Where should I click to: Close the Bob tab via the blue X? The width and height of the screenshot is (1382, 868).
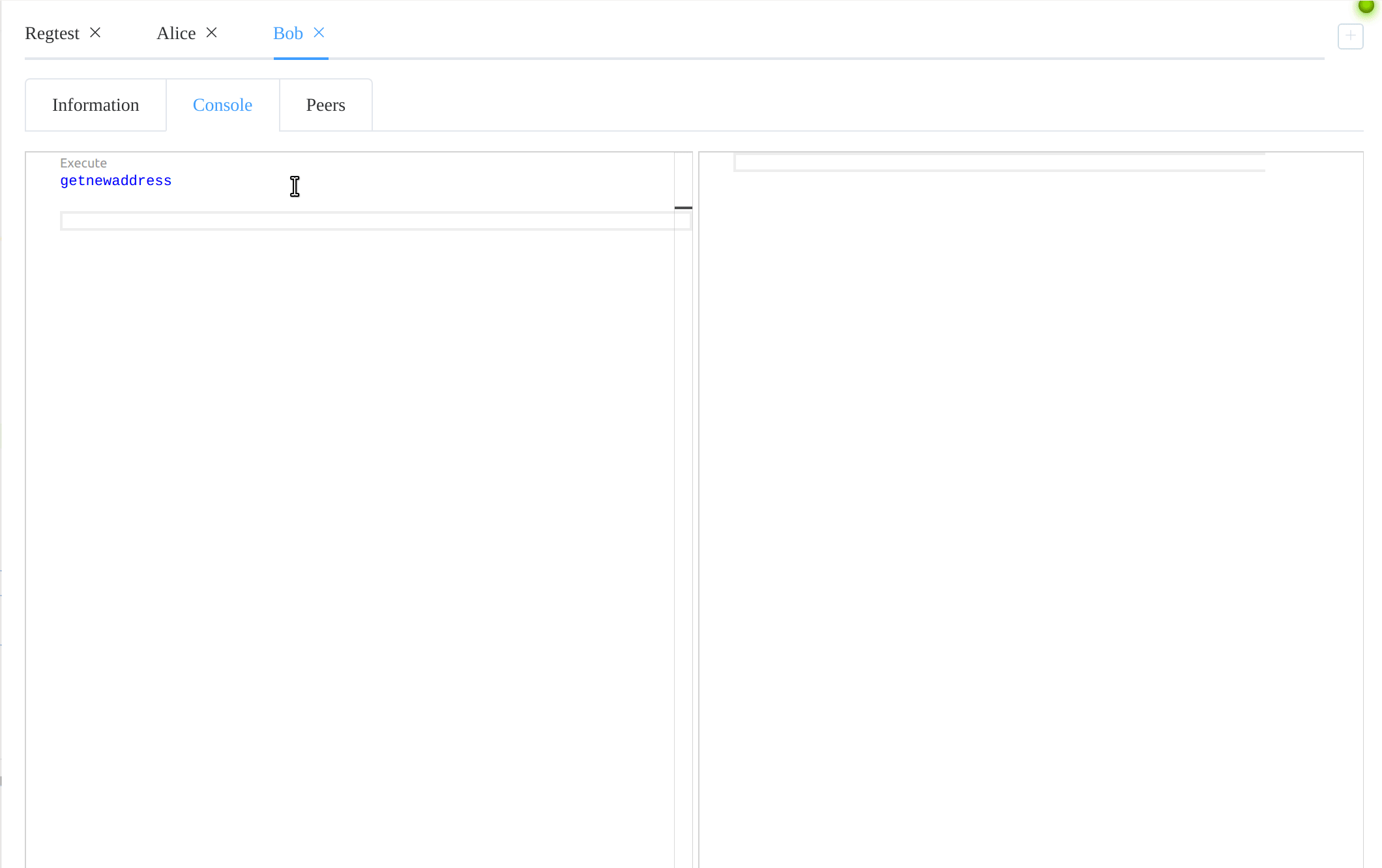[319, 33]
